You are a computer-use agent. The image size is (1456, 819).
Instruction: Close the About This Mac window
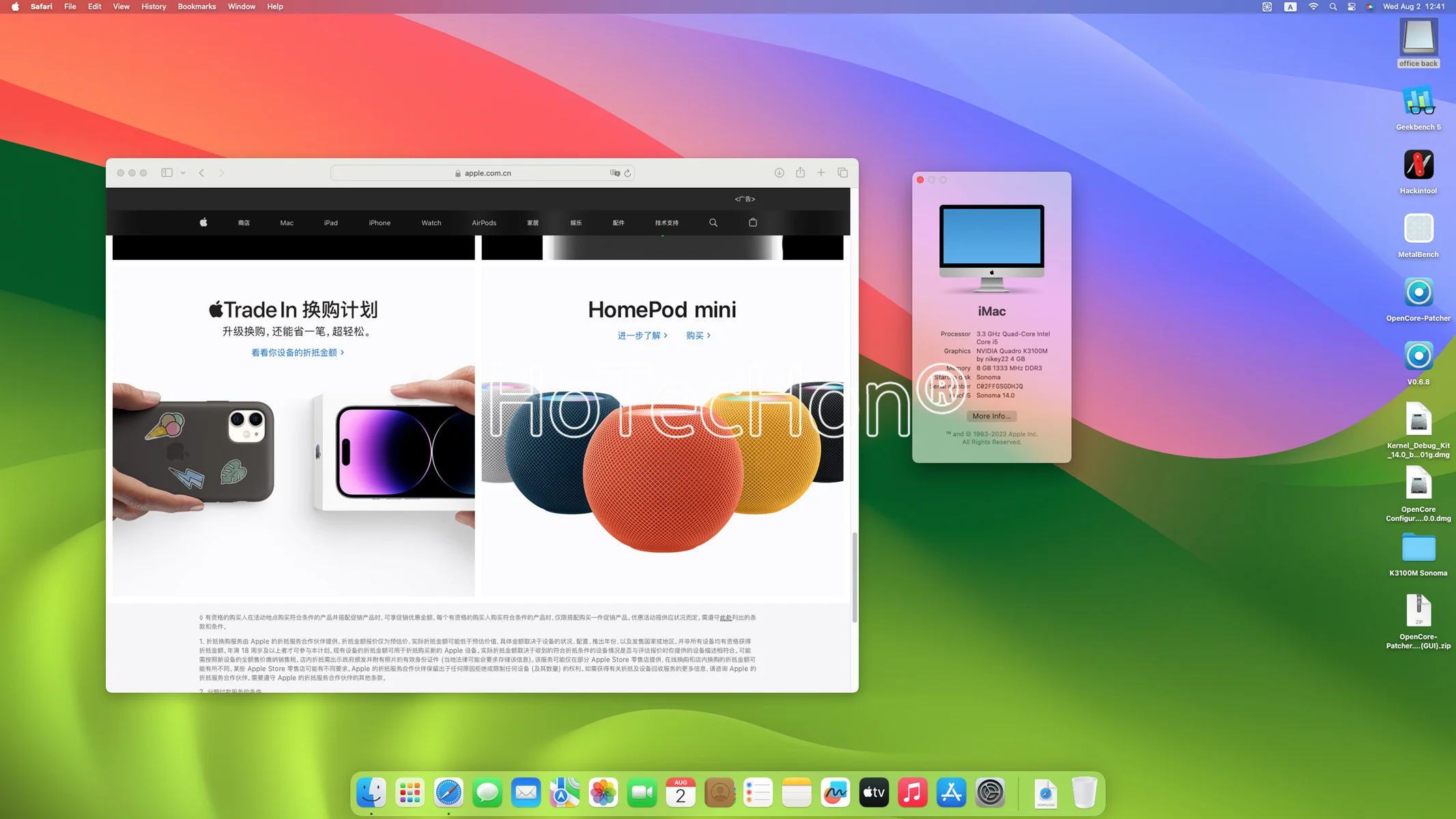point(920,180)
